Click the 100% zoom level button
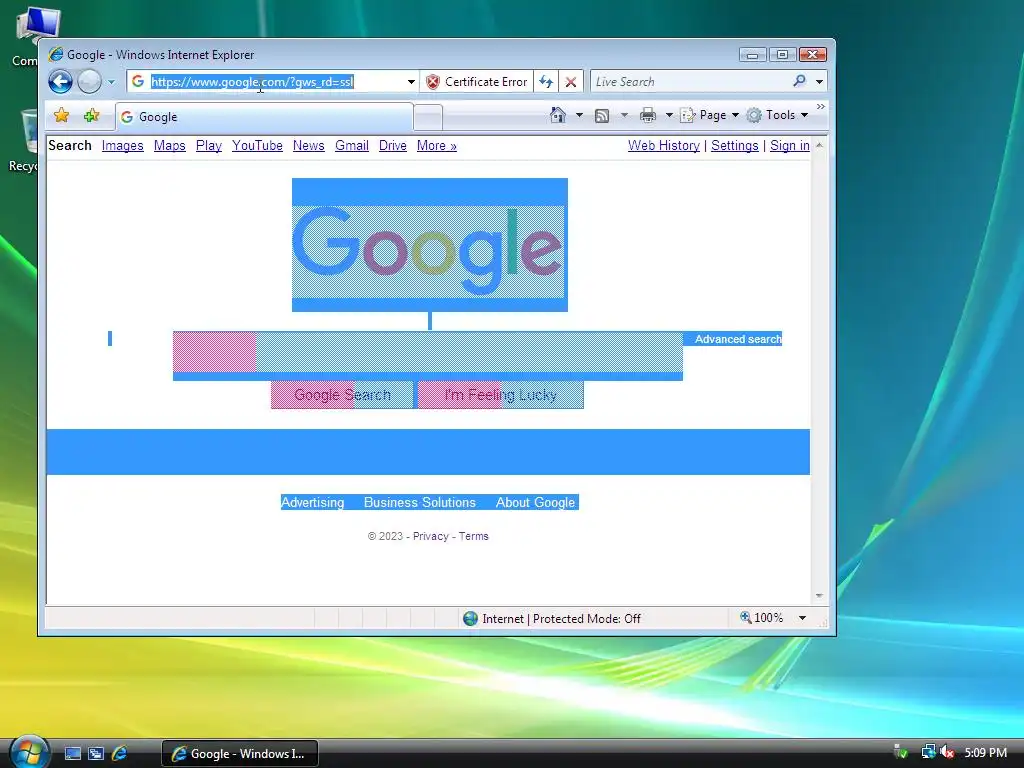Image resolution: width=1024 pixels, height=768 pixels. click(761, 618)
